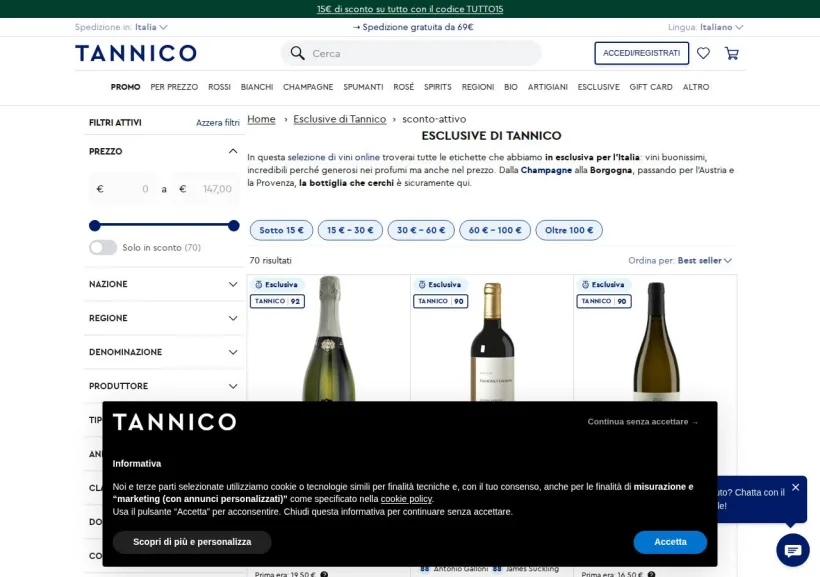The width and height of the screenshot is (820, 577).
Task: Click Scopri di più e personalizza
Action: (192, 542)
